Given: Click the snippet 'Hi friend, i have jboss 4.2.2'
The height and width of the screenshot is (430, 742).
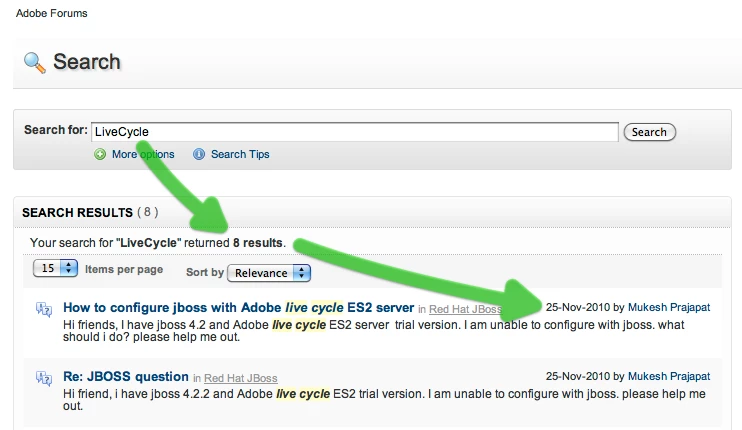Looking at the screenshot, I should point(384,400).
